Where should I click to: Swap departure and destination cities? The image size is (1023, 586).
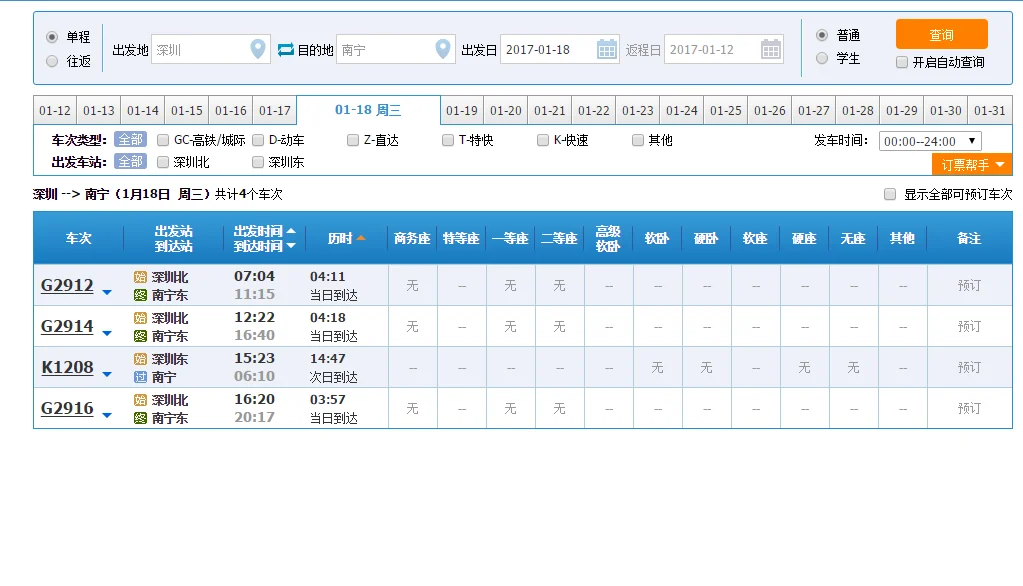click(x=286, y=47)
